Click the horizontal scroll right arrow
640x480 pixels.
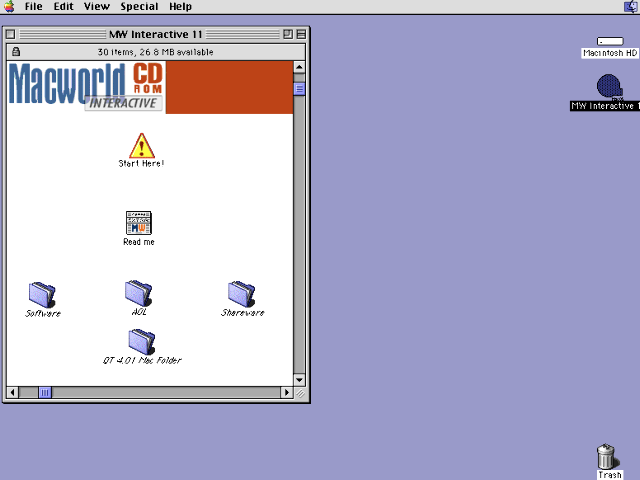[x=287, y=393]
